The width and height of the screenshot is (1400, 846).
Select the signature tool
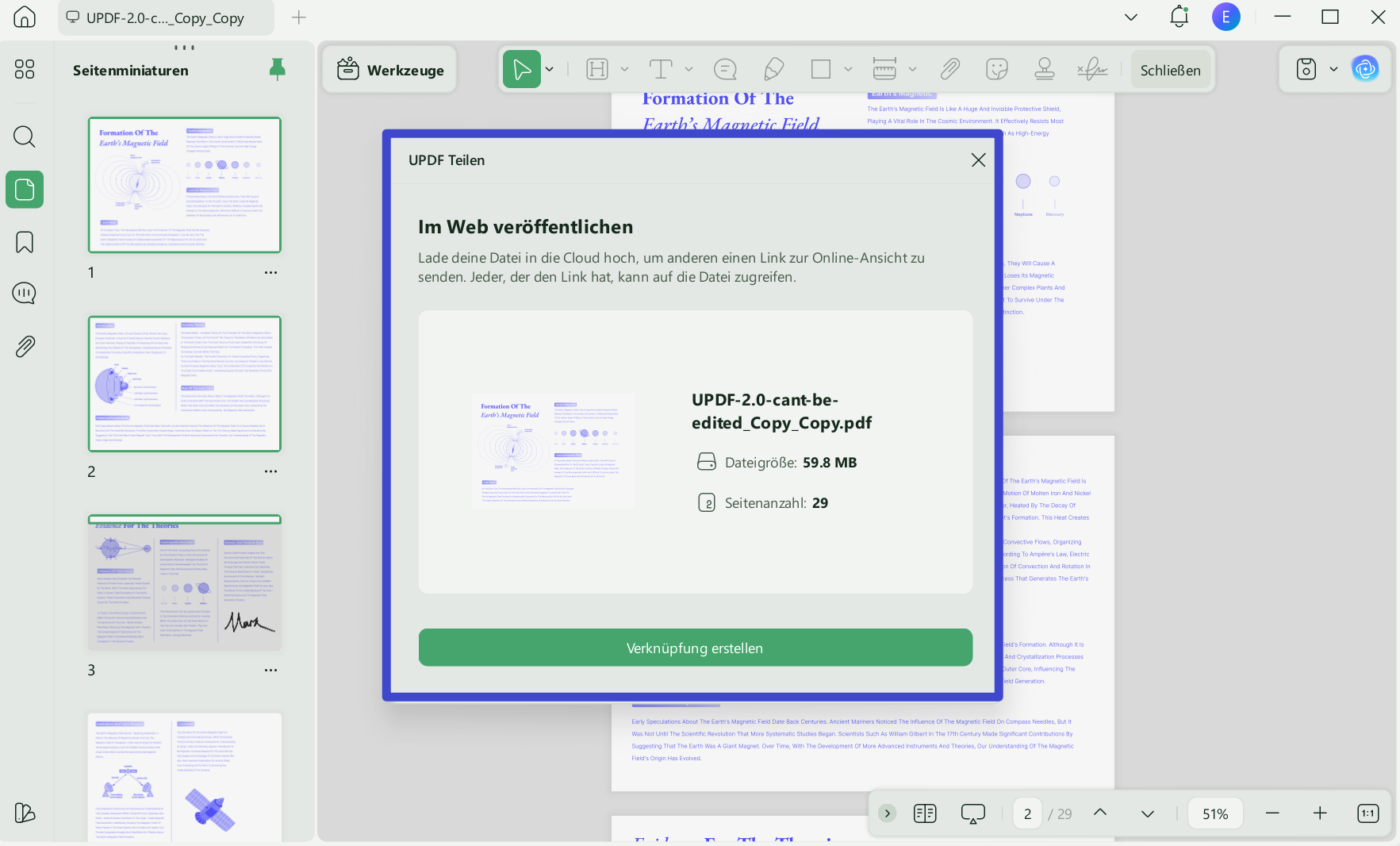coord(1092,70)
